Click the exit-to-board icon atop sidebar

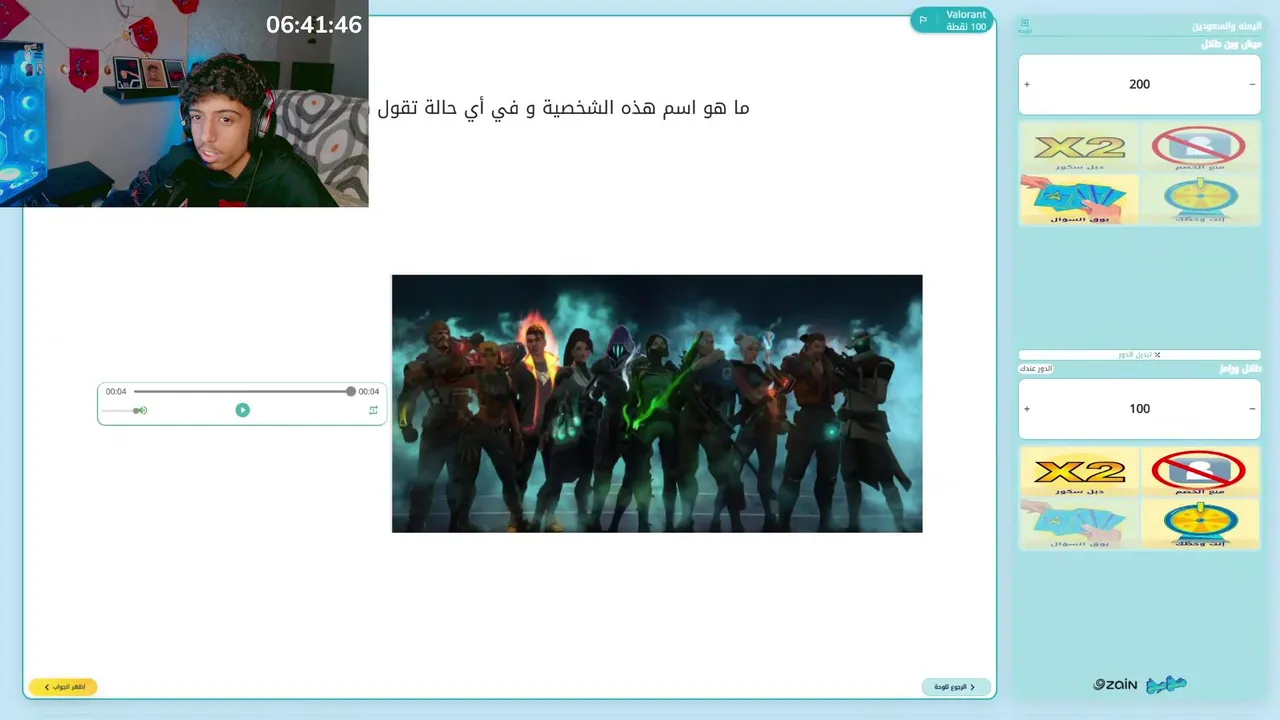[x=1025, y=26]
